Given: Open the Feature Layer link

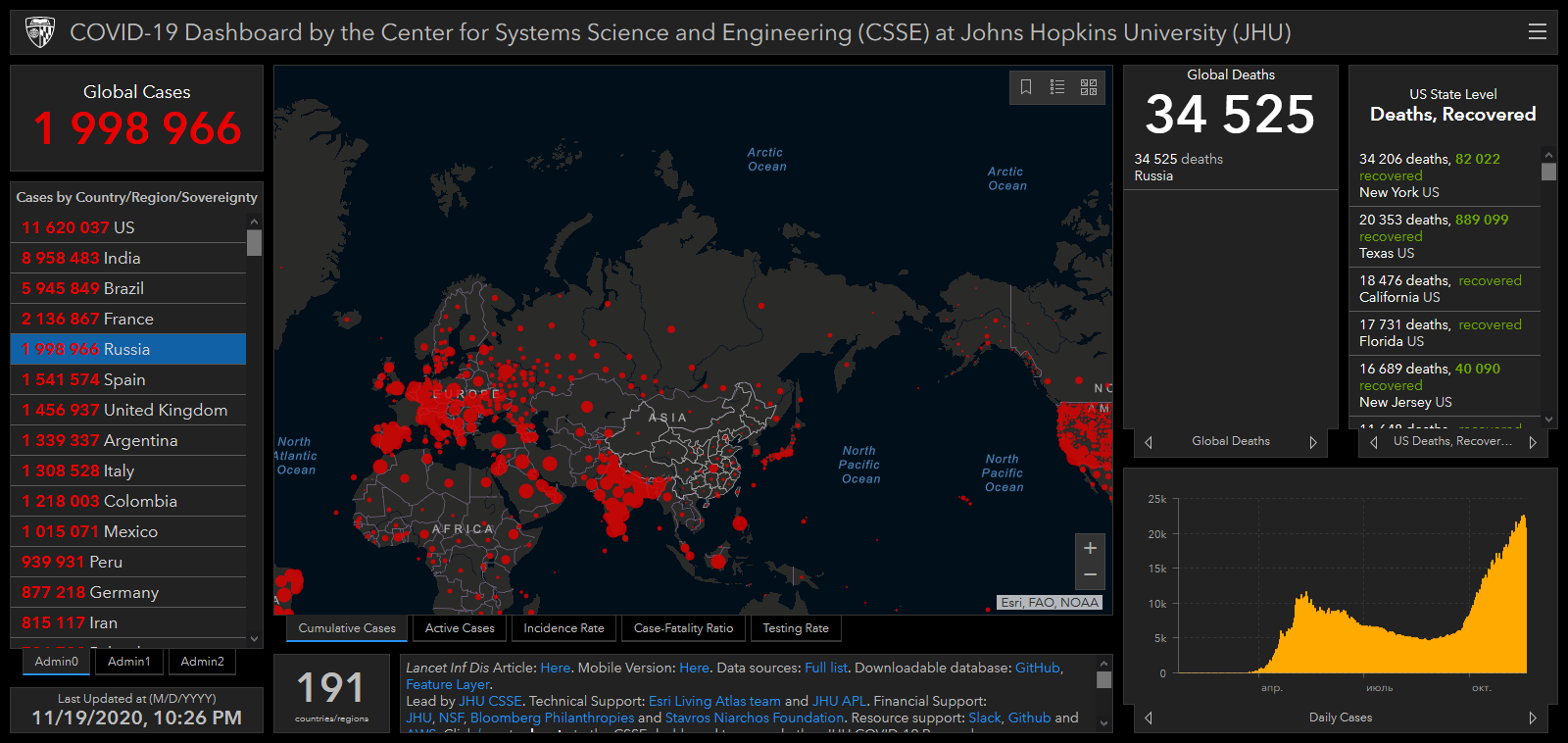Looking at the screenshot, I should click(448, 684).
